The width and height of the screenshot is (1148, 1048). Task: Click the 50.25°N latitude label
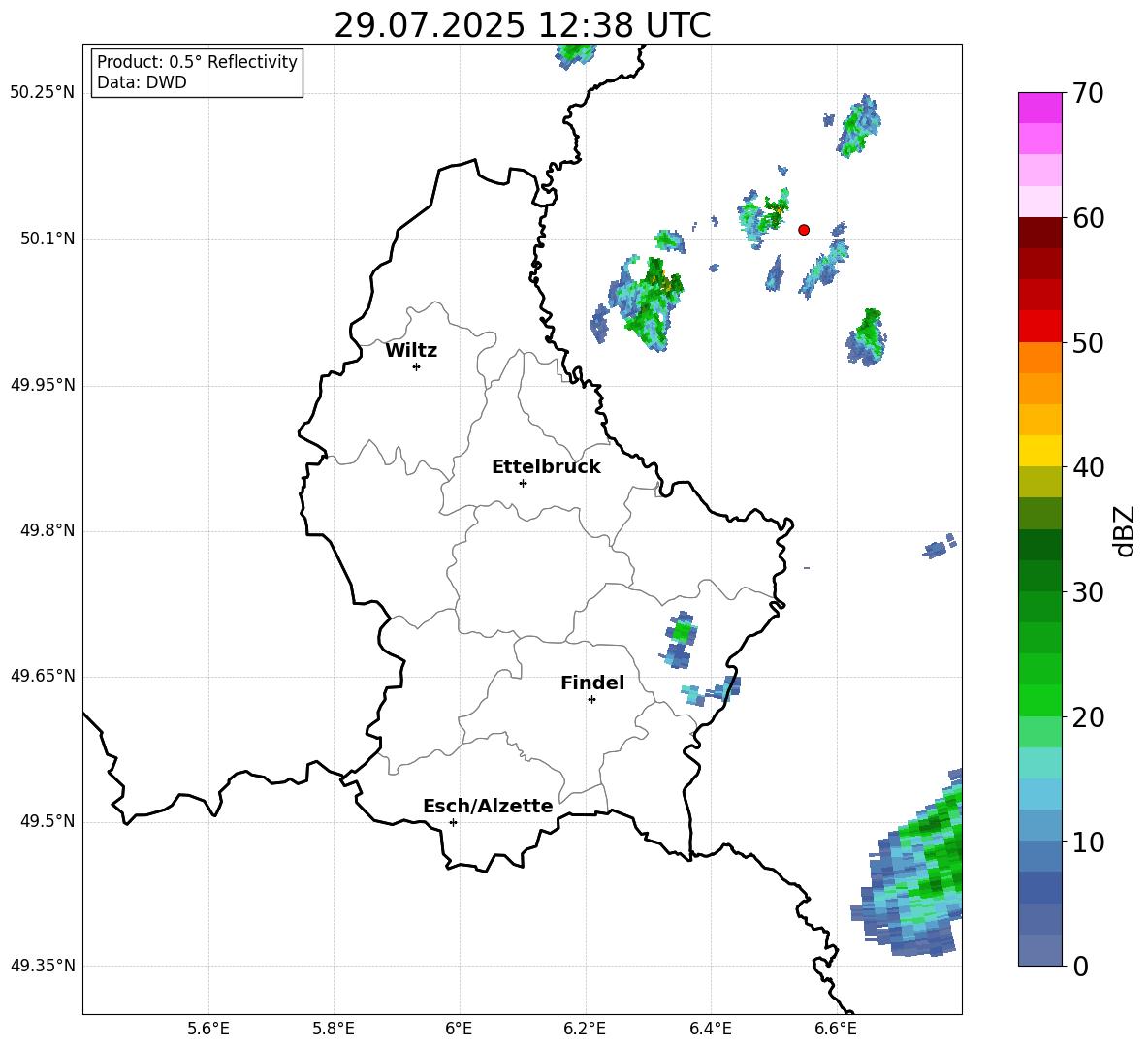click(42, 93)
